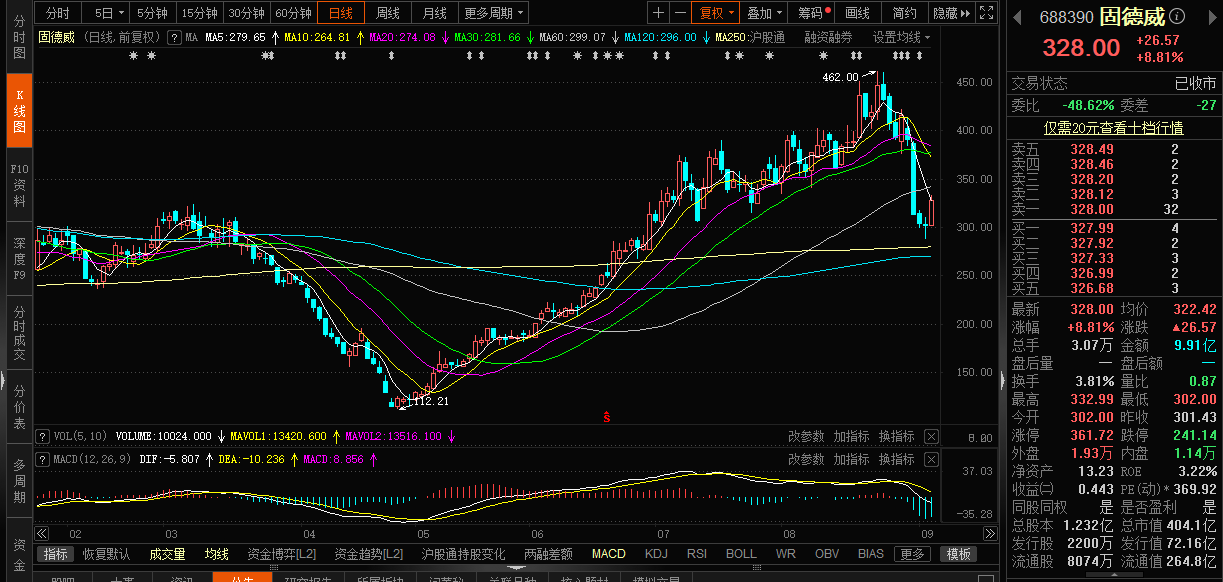
Task: Go to next stock with right arrow
Action: tap(1210, 18)
